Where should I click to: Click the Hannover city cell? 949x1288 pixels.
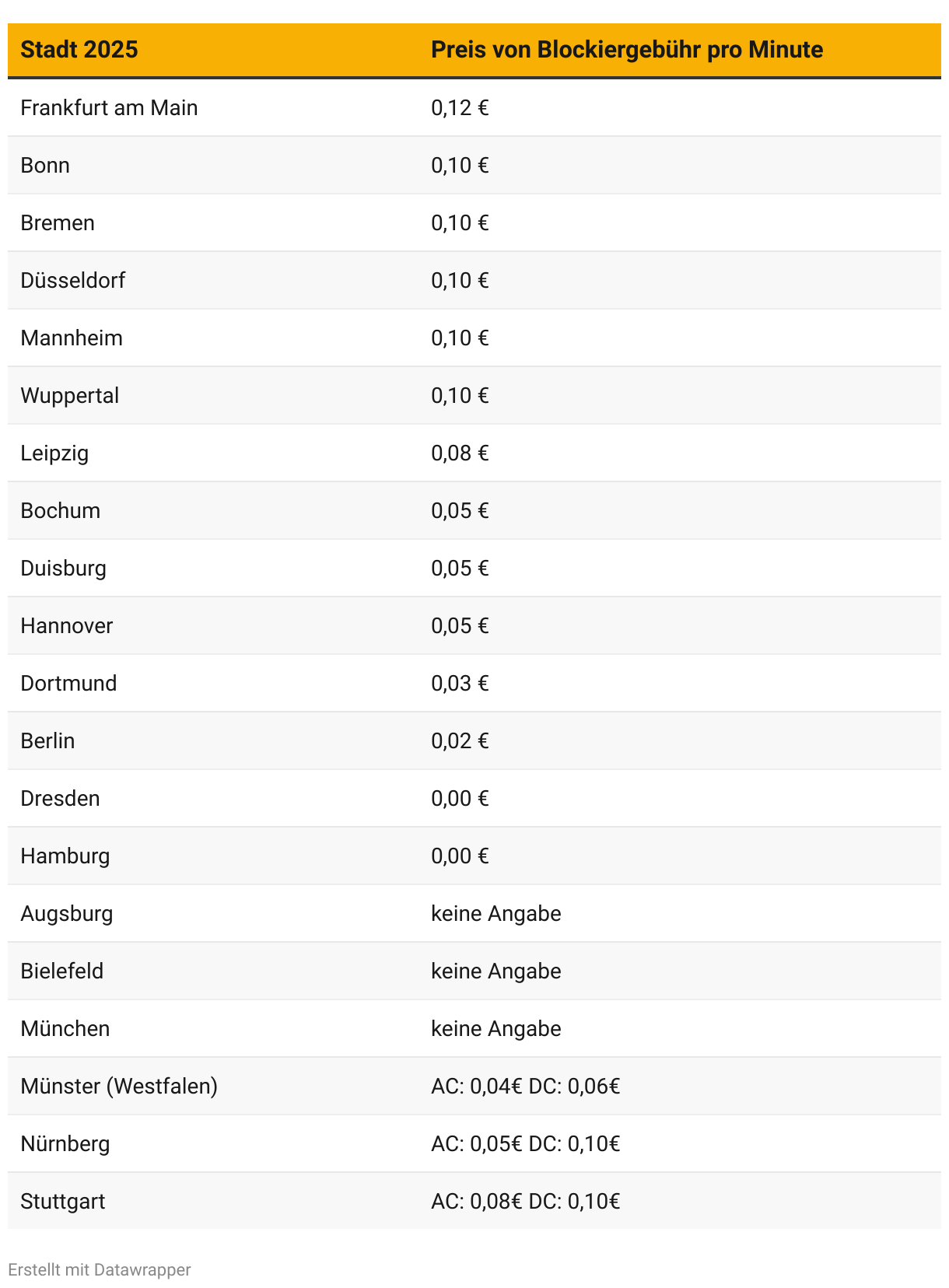point(67,625)
